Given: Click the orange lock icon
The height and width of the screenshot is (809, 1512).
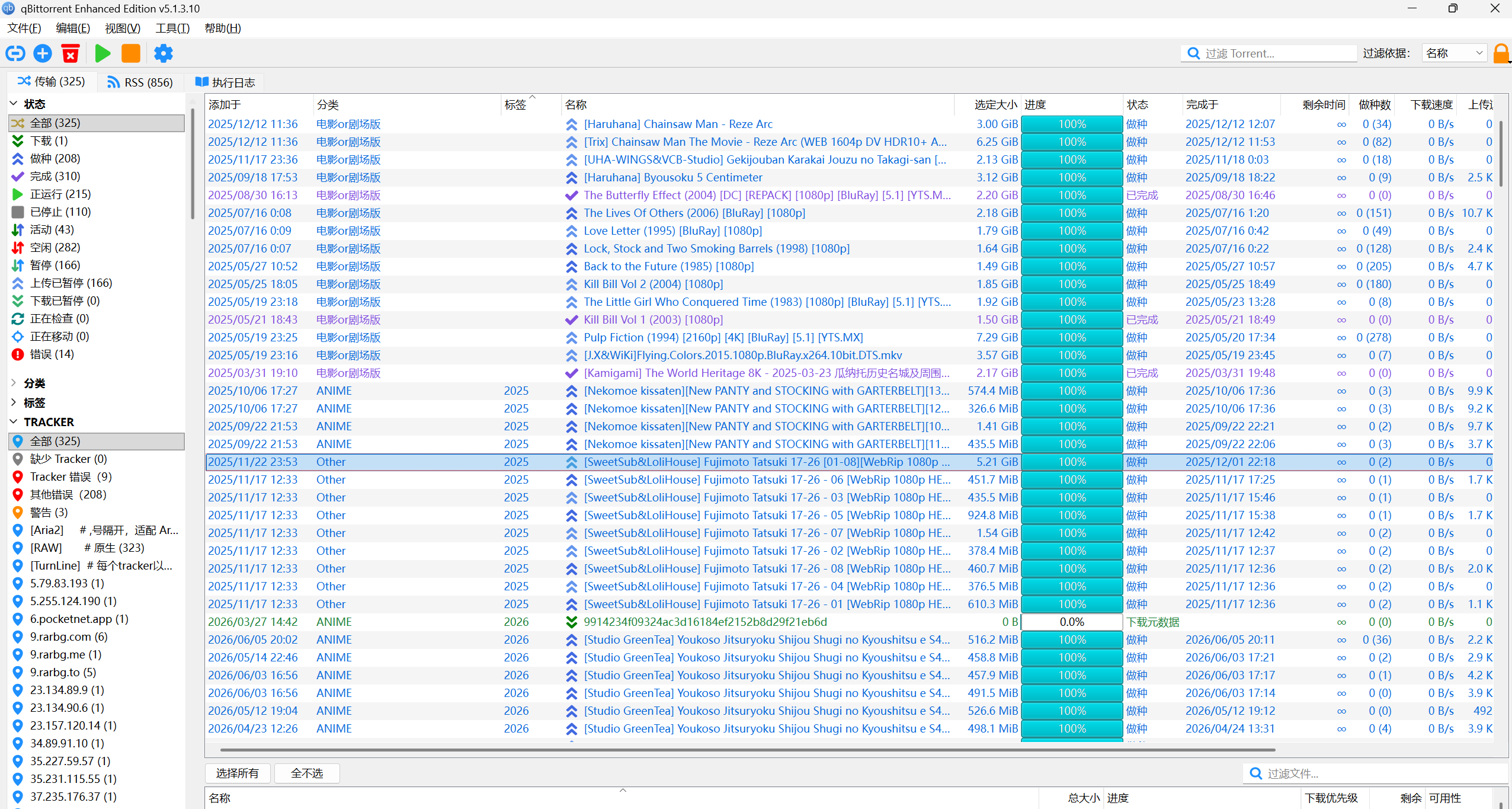Looking at the screenshot, I should pyautogui.click(x=1501, y=53).
